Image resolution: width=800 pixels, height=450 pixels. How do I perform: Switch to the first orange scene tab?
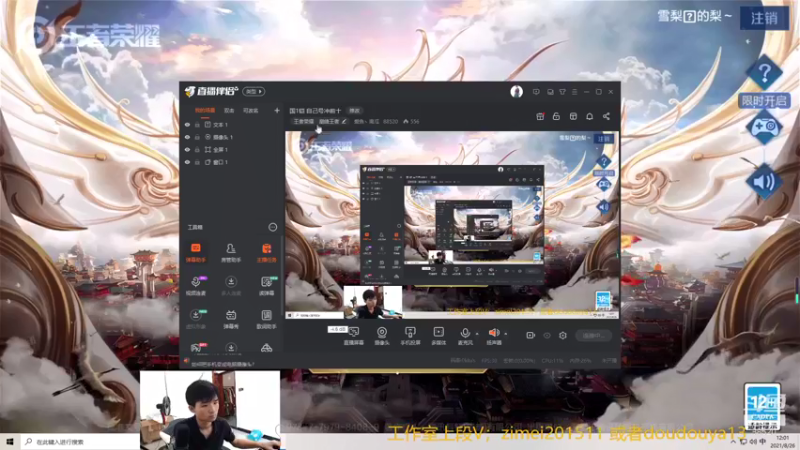point(205,110)
